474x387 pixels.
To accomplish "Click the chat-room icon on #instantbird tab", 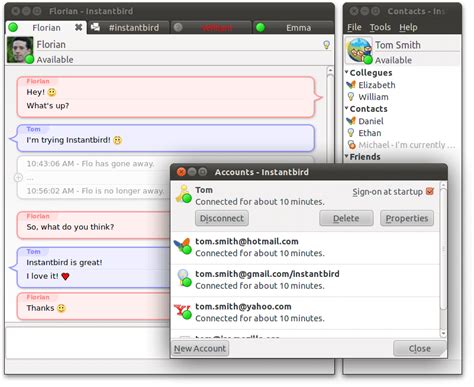I will (x=95, y=27).
